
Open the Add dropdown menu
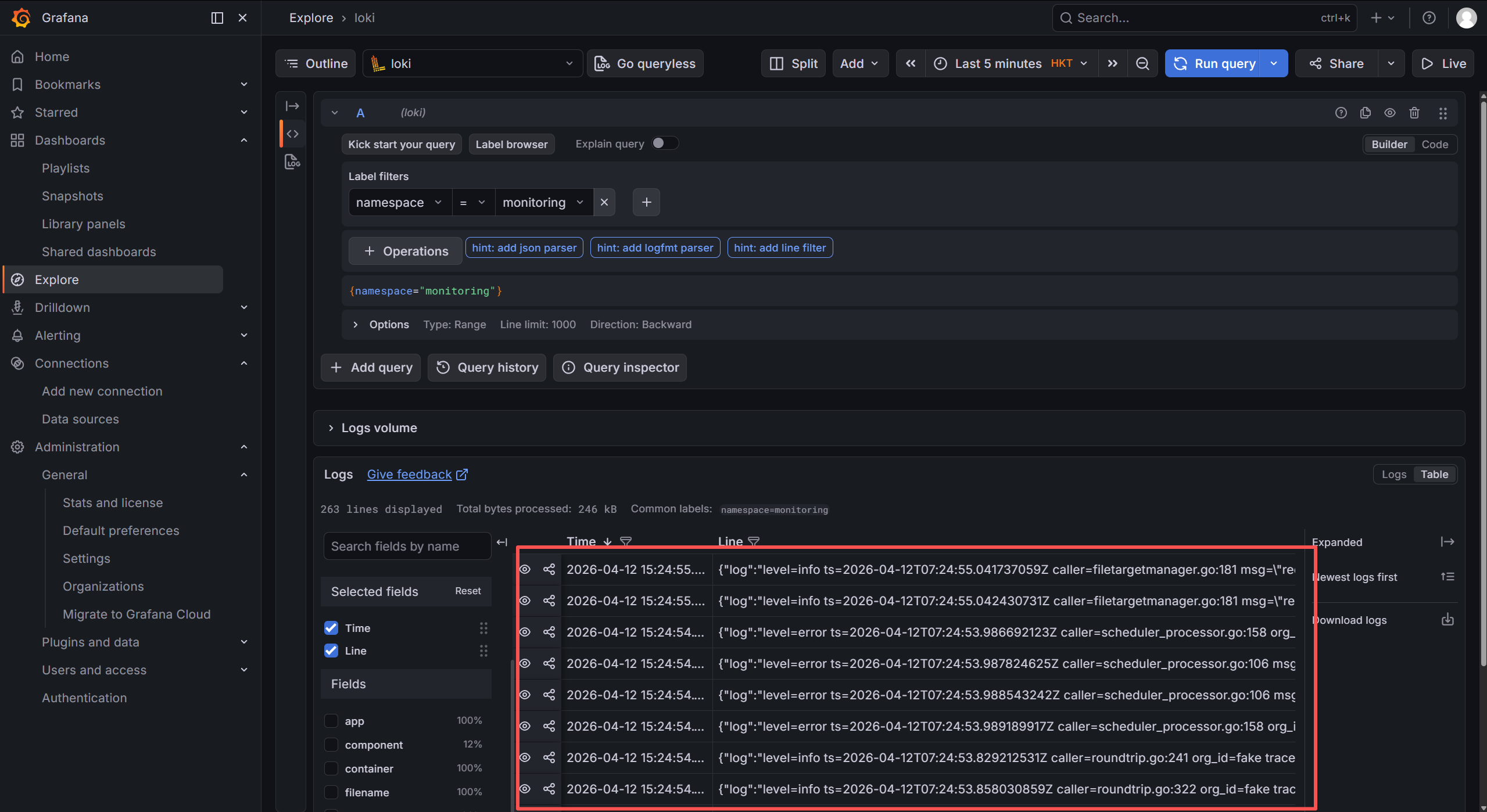(x=860, y=63)
